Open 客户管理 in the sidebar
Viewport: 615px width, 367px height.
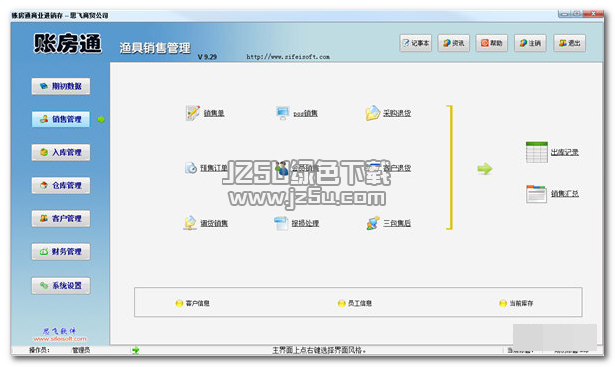coord(61,218)
